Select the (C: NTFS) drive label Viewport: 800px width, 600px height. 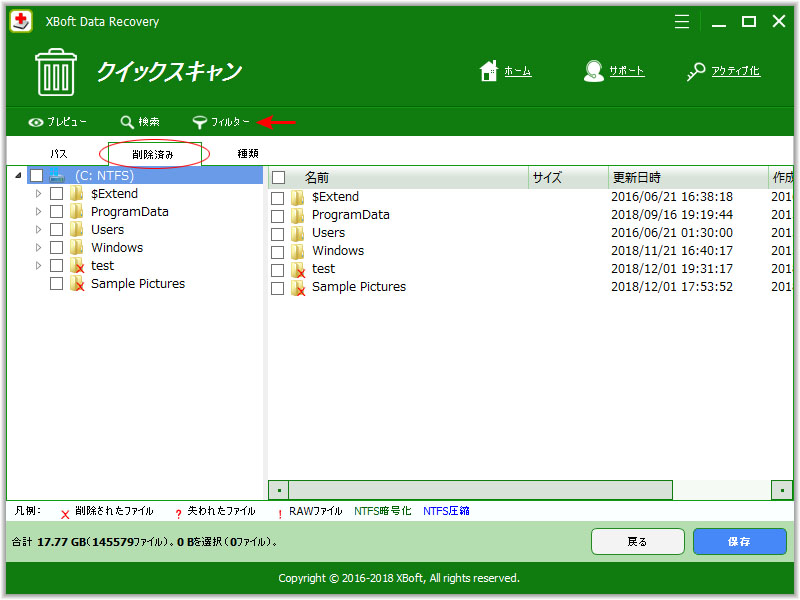coord(104,176)
